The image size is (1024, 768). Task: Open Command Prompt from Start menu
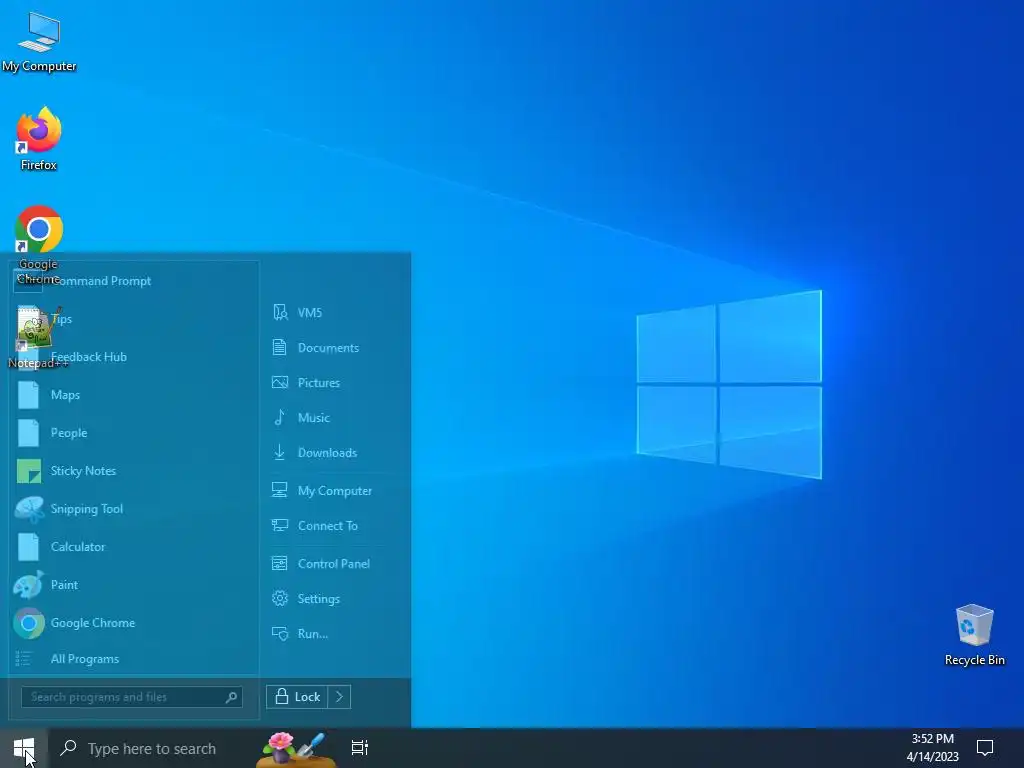tap(134, 281)
